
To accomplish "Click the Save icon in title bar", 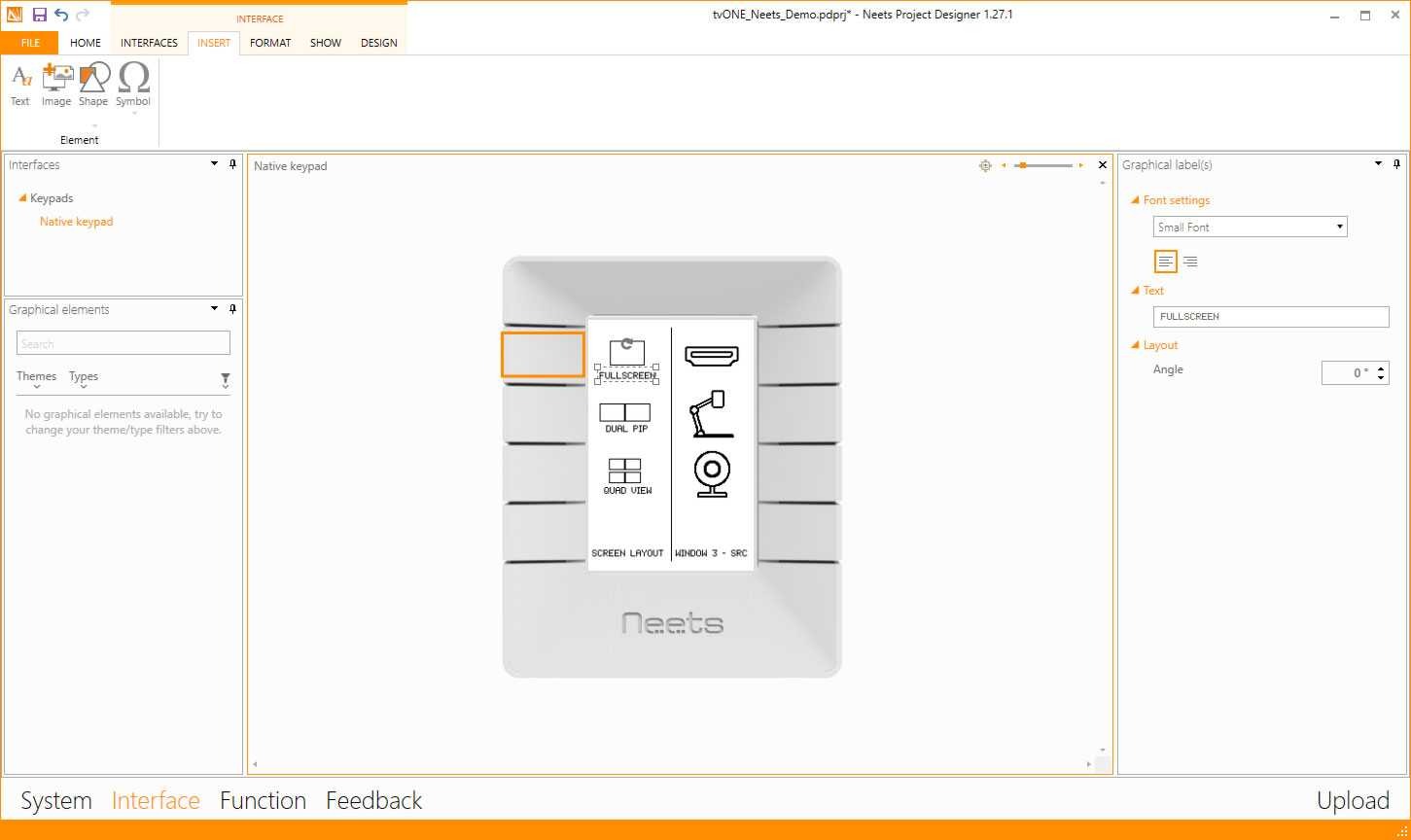I will tap(40, 15).
